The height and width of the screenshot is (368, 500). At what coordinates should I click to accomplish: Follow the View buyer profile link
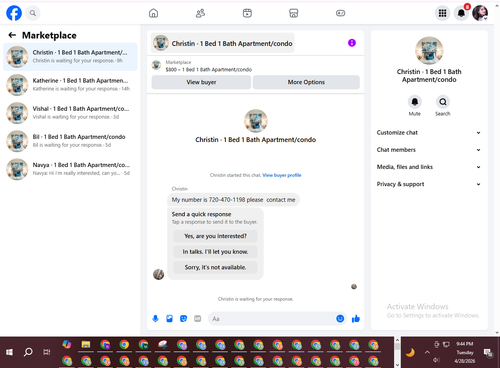(x=282, y=175)
